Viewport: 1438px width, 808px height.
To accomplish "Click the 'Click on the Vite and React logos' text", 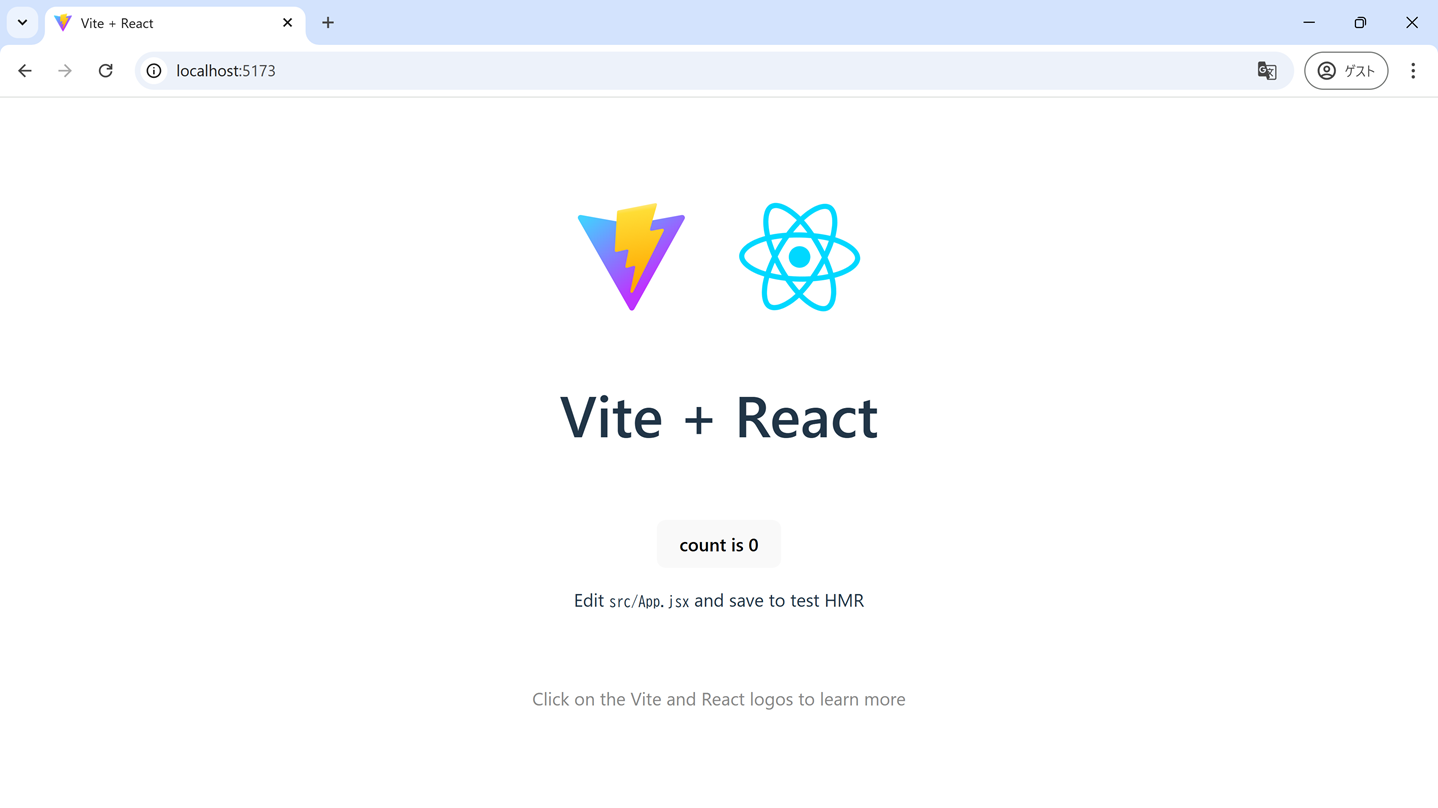I will [719, 699].
